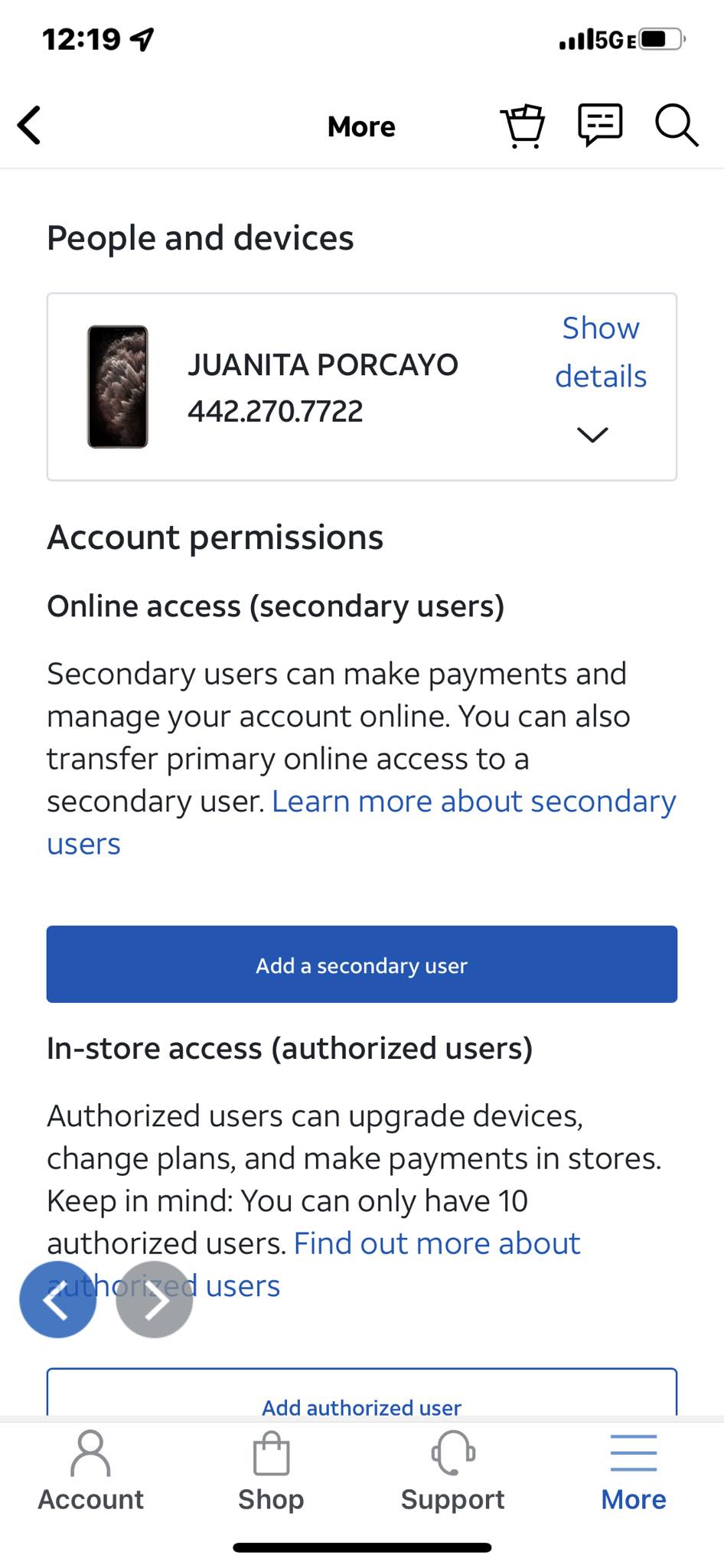Screen dimensions: 724x1568
Task: Tap the battery status icon
Action: pos(663,39)
